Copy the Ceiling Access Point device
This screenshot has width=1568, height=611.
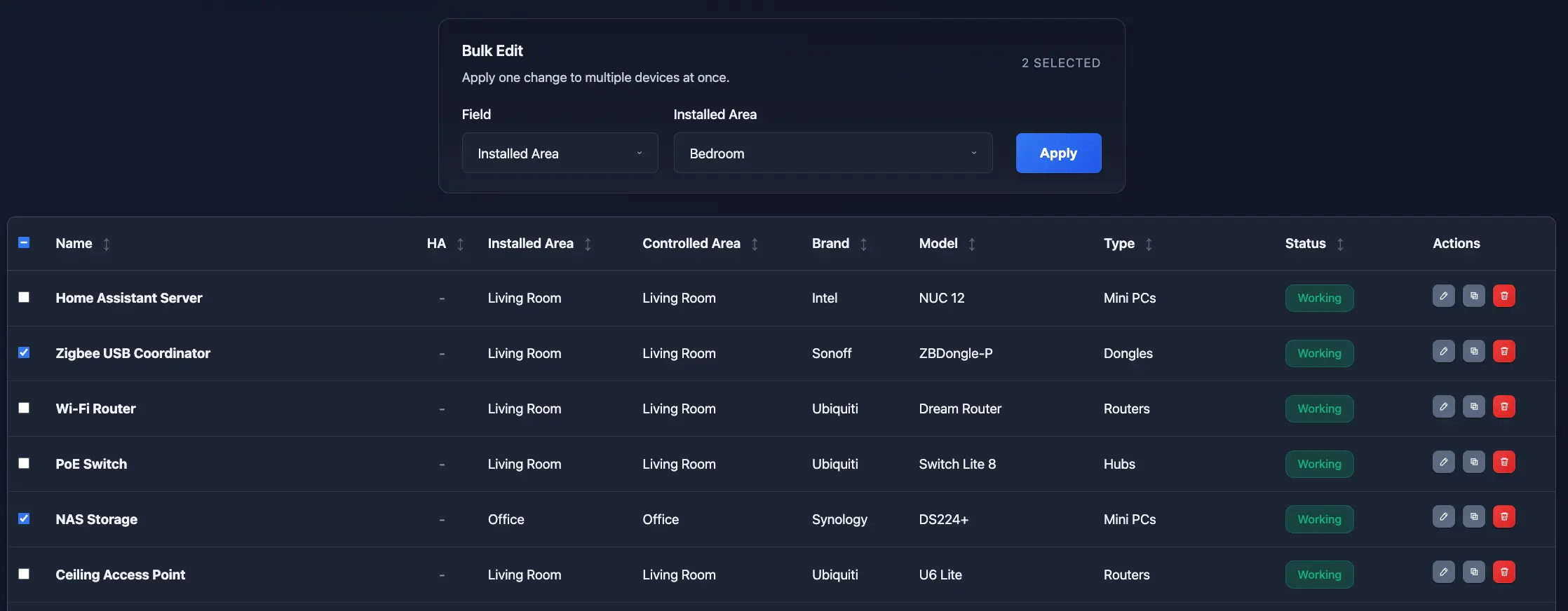(x=1473, y=572)
